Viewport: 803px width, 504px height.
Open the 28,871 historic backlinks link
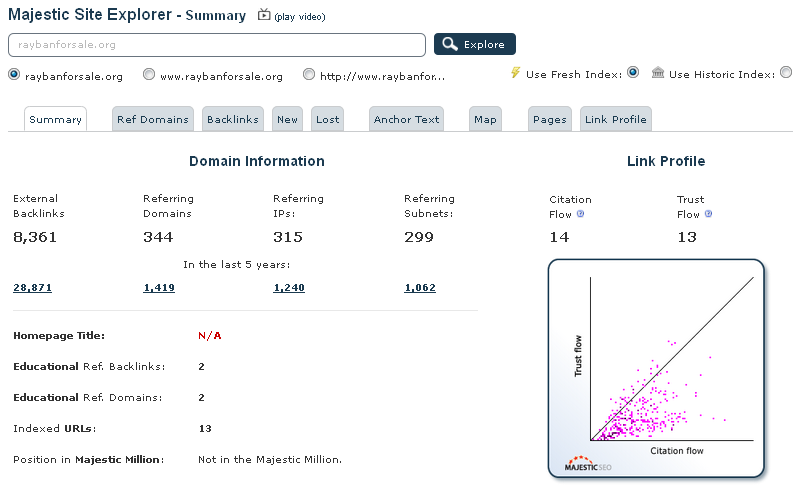32,287
